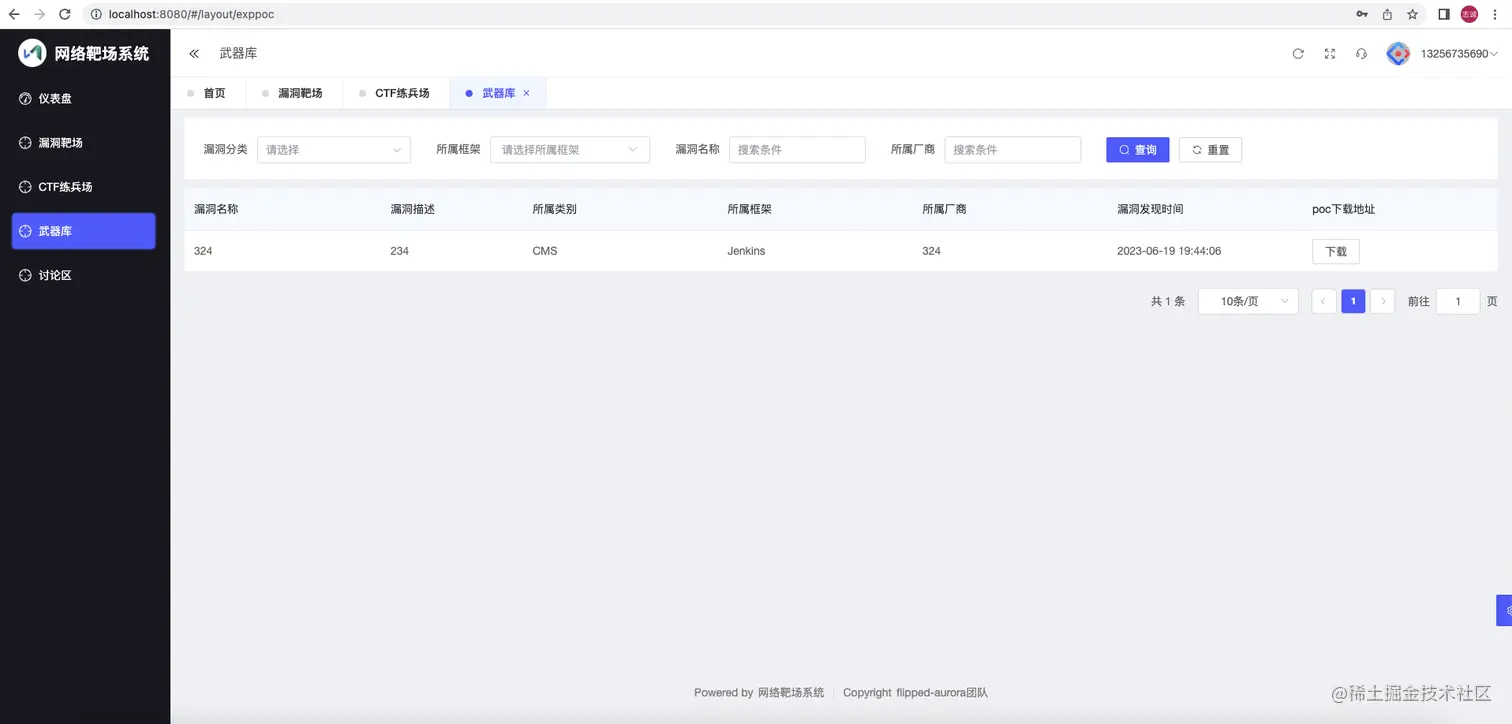Click the fullscreen expand icon
Viewport: 1512px width, 724px height.
(1329, 53)
